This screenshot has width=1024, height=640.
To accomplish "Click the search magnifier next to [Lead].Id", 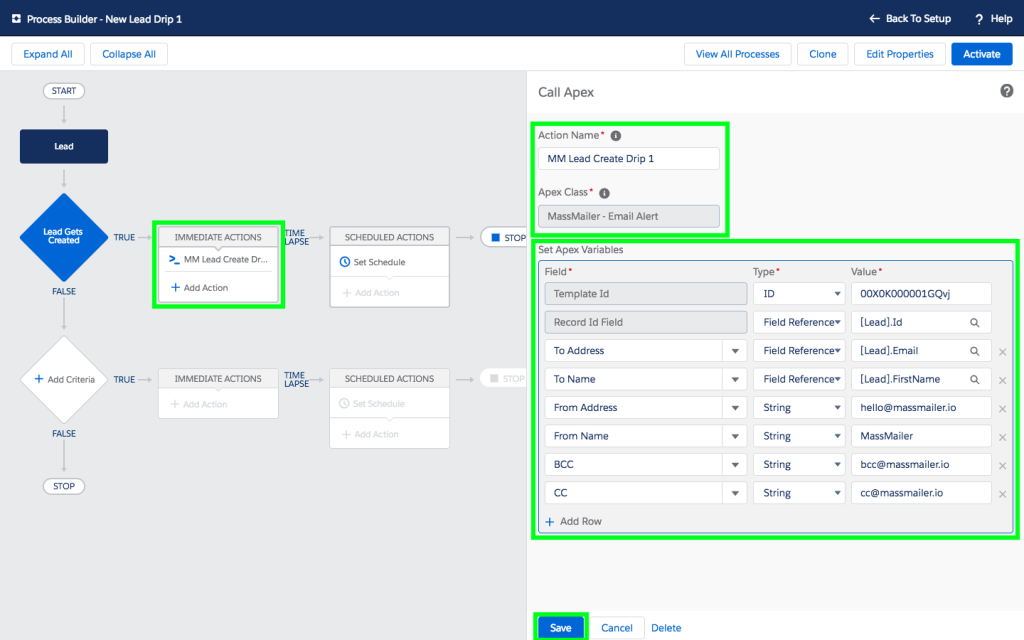I will pos(975,322).
